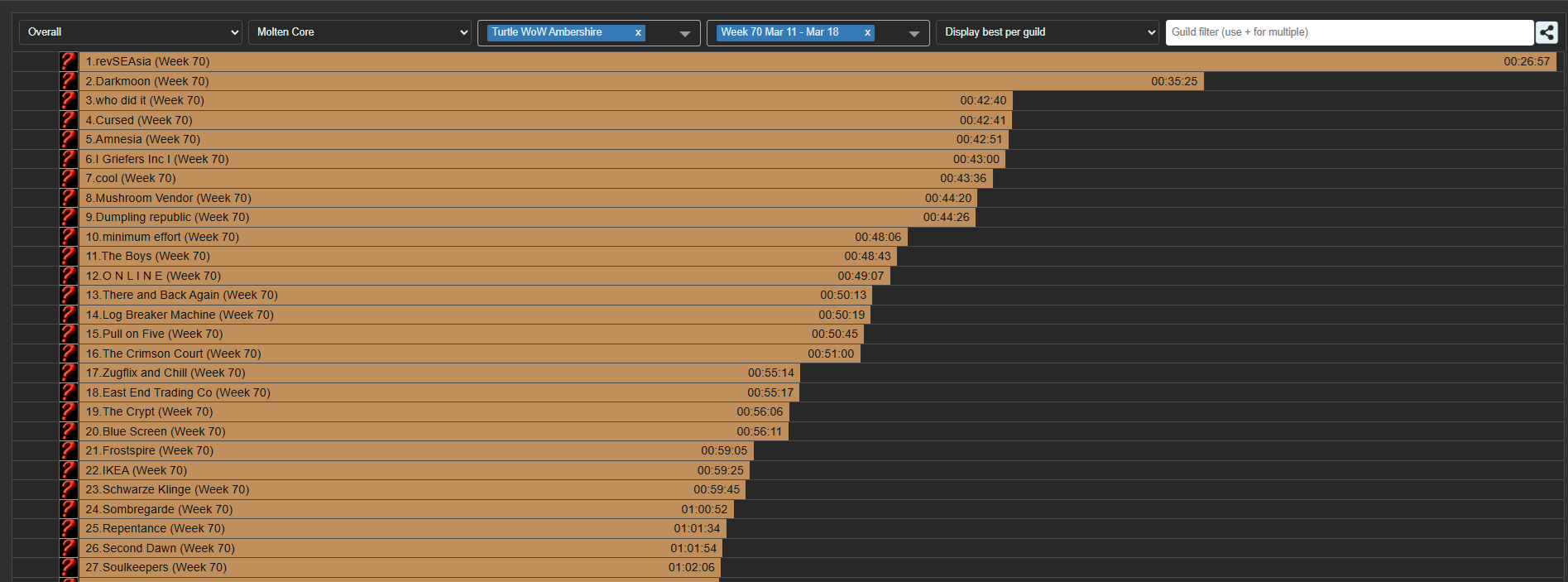This screenshot has height=582, width=1568.
Task: Open the Display best per guild dropdown
Action: [x=1048, y=32]
